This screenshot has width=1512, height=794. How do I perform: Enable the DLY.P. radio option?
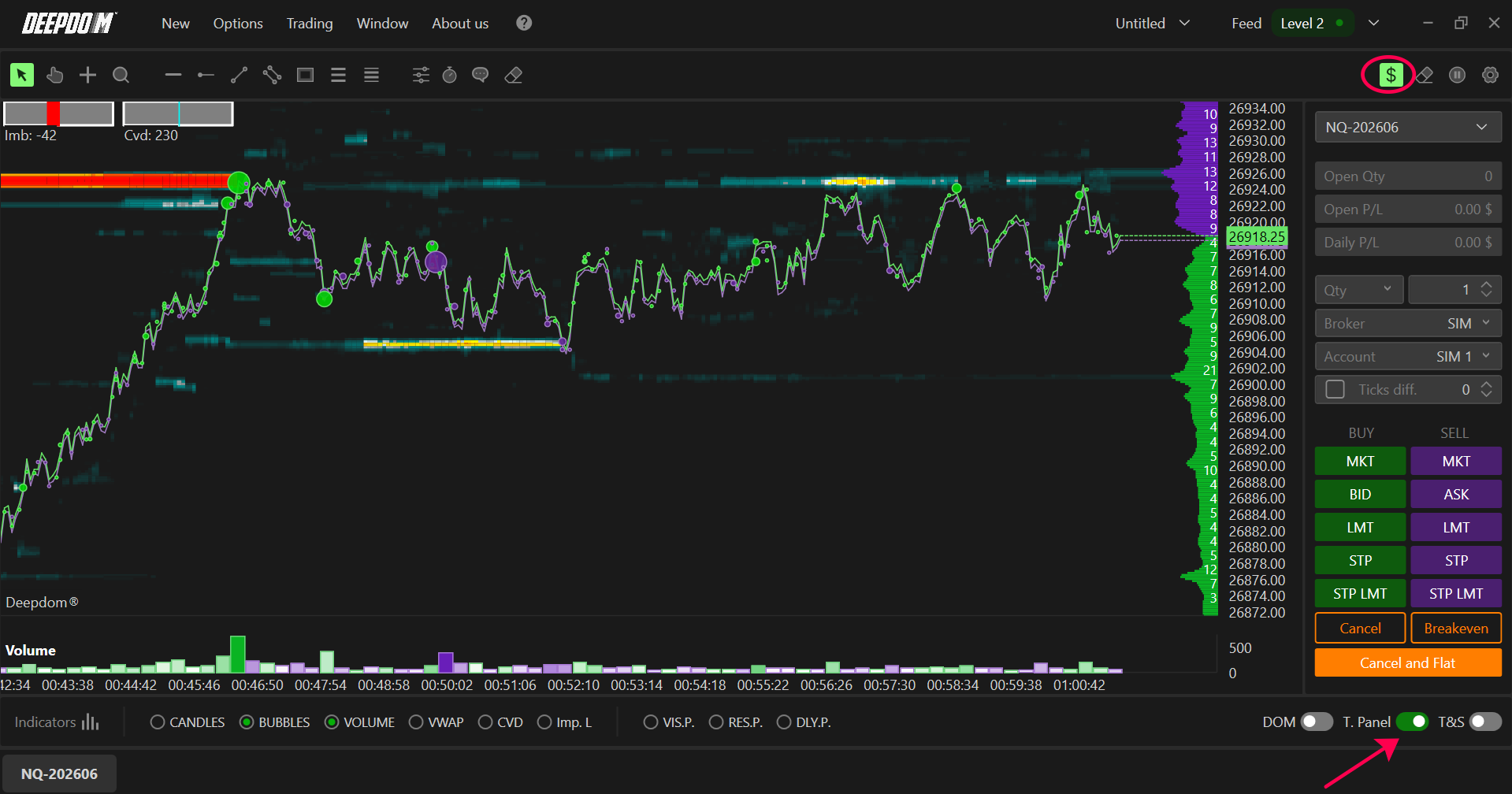coord(804,722)
